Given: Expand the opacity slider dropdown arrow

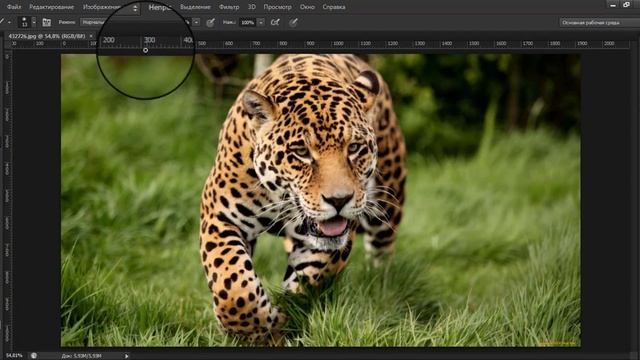Looking at the screenshot, I should 196,22.
